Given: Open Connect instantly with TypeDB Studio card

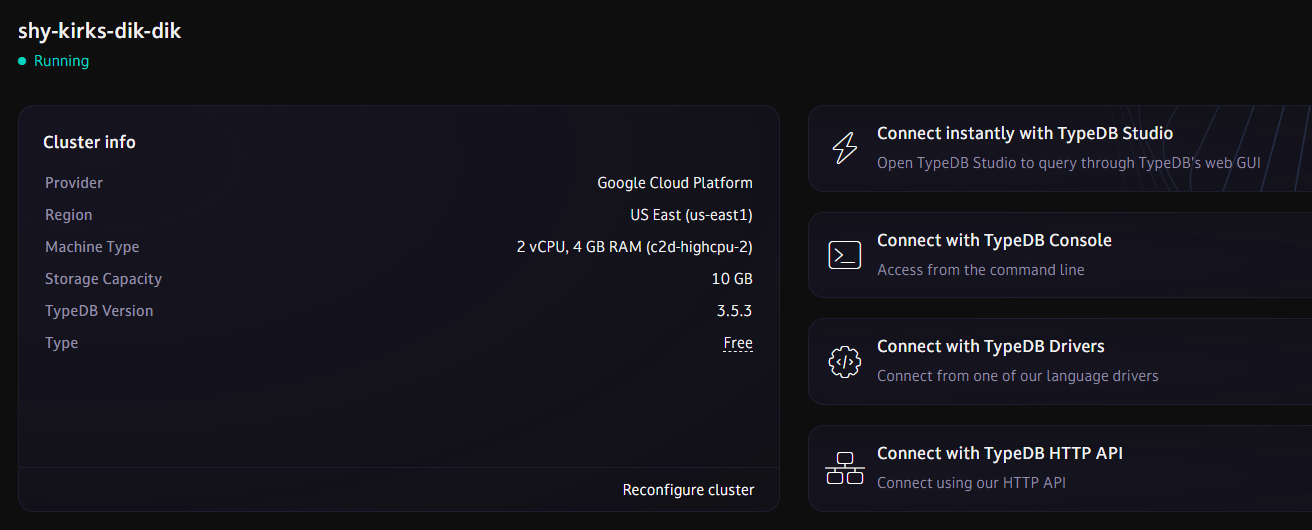Looking at the screenshot, I should [x=1060, y=148].
